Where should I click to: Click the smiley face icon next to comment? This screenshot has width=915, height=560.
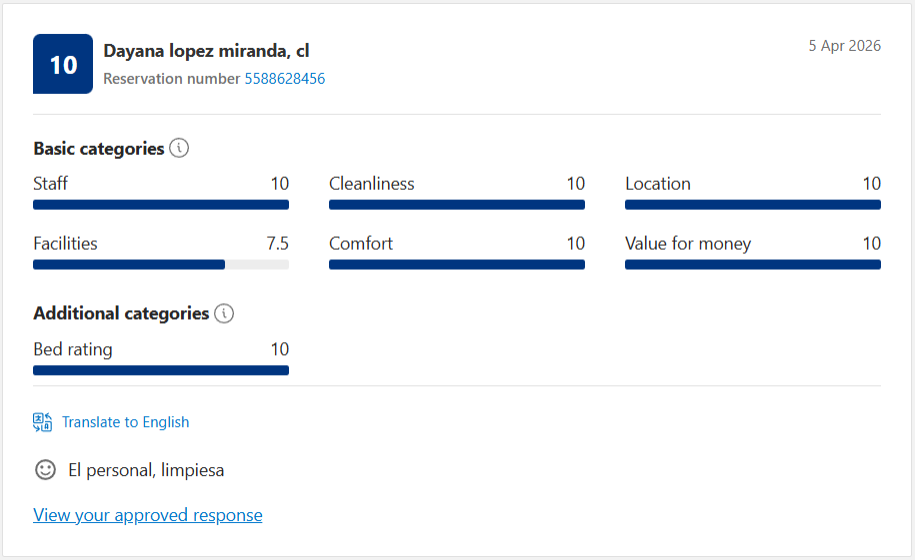pyautogui.click(x=46, y=470)
